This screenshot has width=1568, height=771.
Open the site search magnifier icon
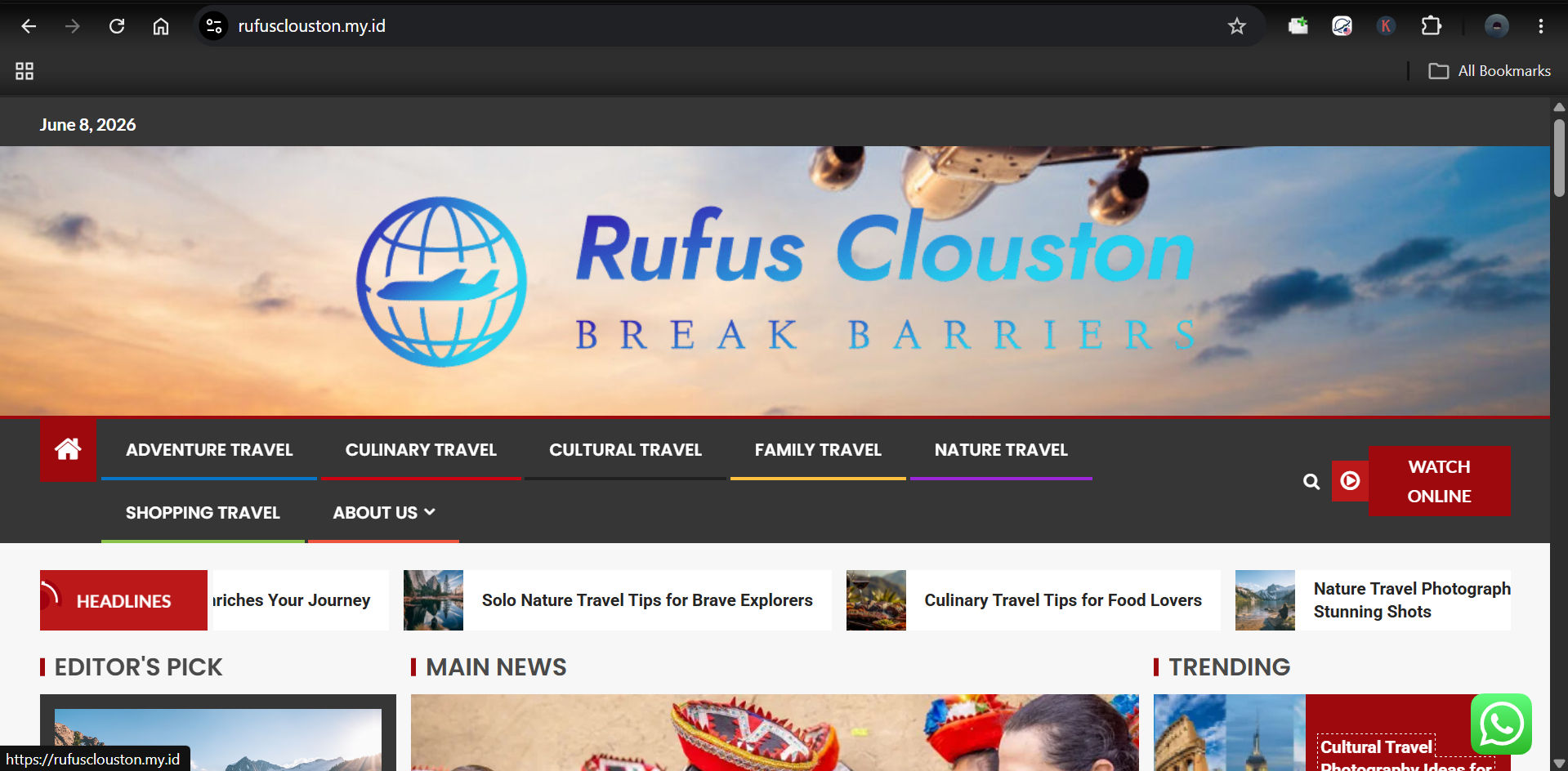[1311, 481]
